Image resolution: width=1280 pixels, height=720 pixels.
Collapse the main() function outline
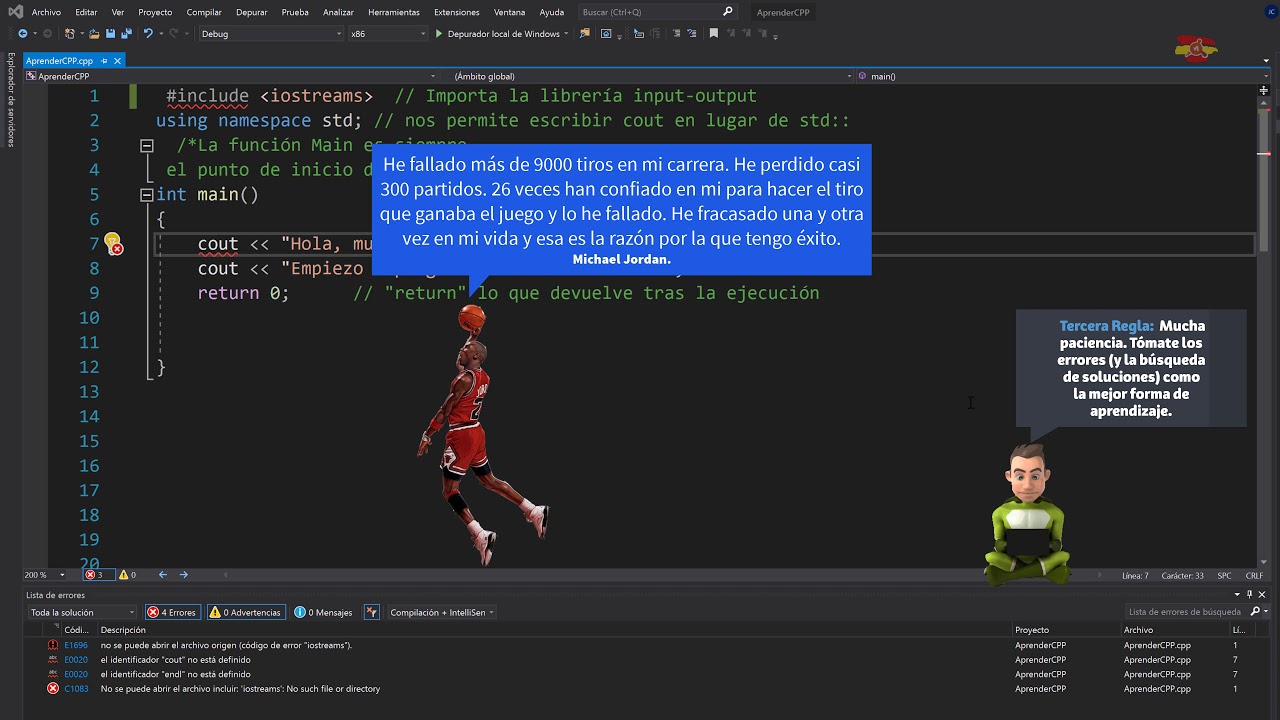146,195
